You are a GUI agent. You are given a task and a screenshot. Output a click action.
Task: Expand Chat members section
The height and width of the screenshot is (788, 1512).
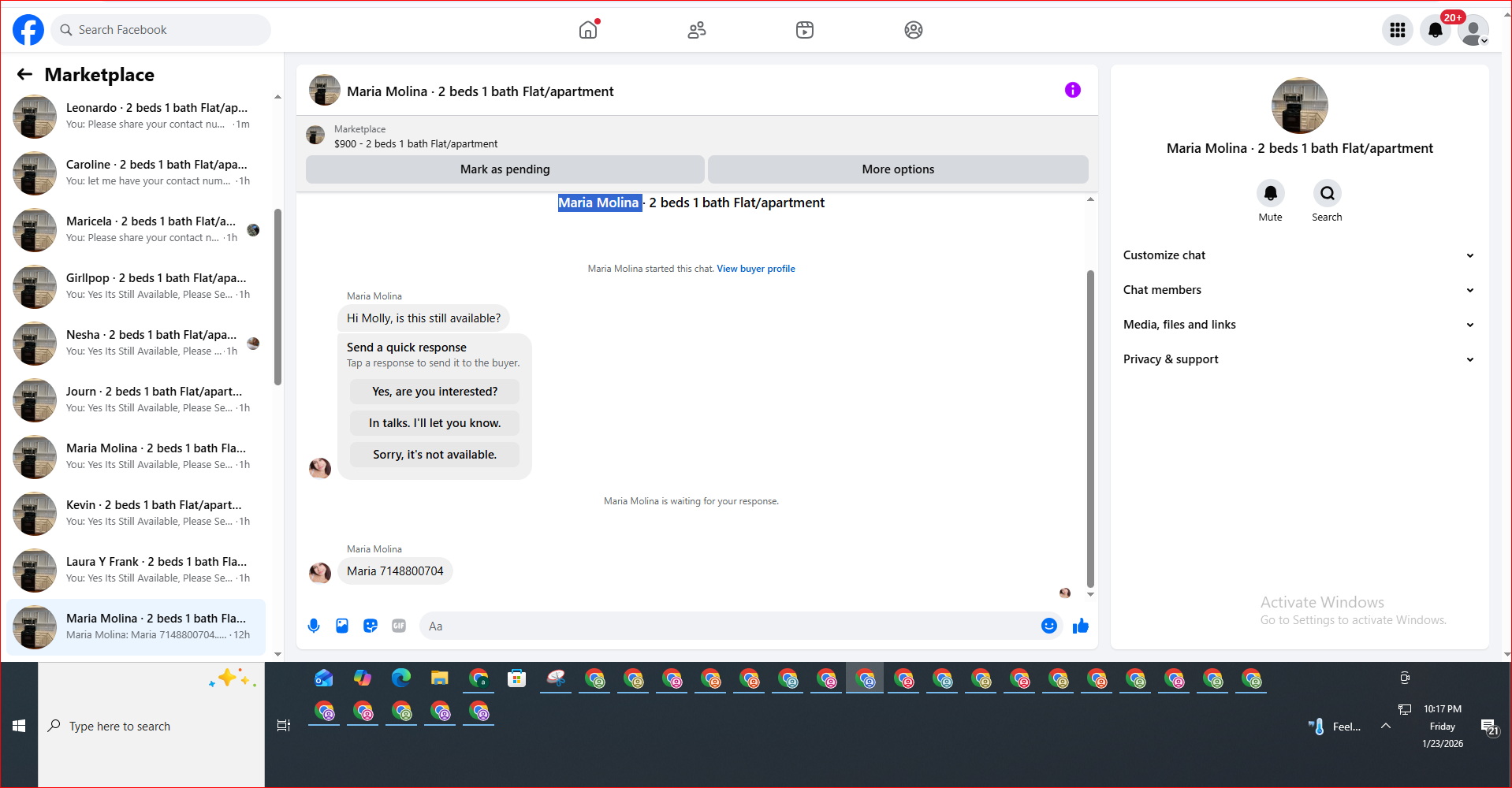click(1299, 290)
